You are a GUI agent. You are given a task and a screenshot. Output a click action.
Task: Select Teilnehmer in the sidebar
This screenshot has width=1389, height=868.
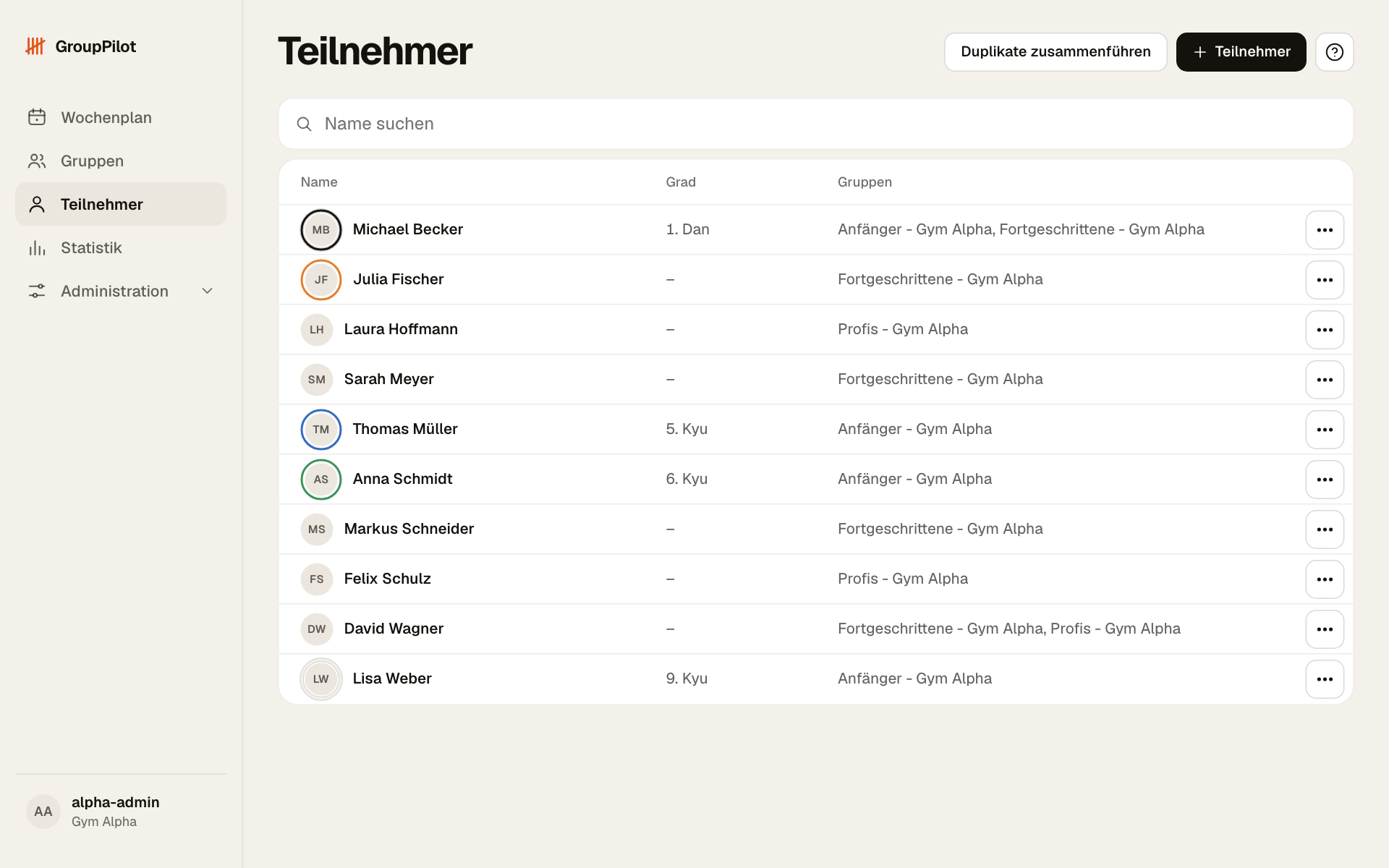click(121, 204)
